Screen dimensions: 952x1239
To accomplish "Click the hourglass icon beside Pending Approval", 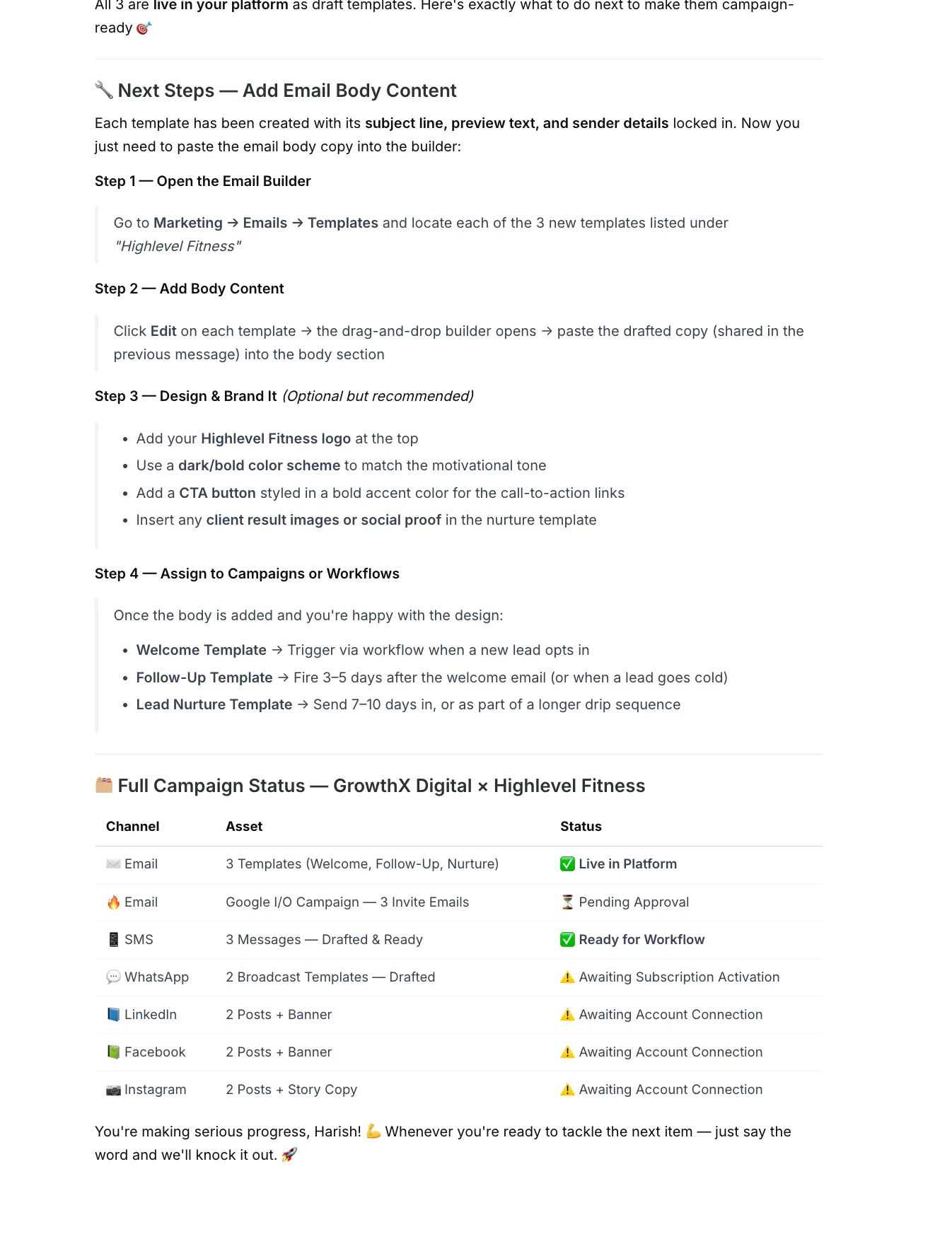I will [567, 902].
